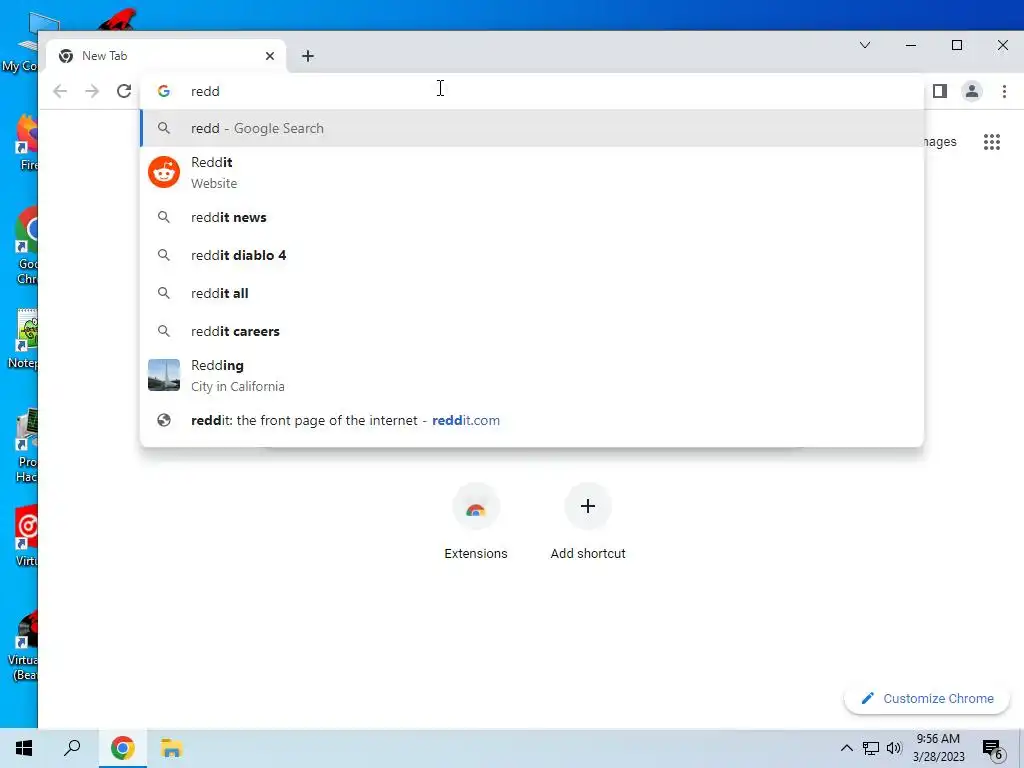Open the Google apps grid

pyautogui.click(x=991, y=142)
